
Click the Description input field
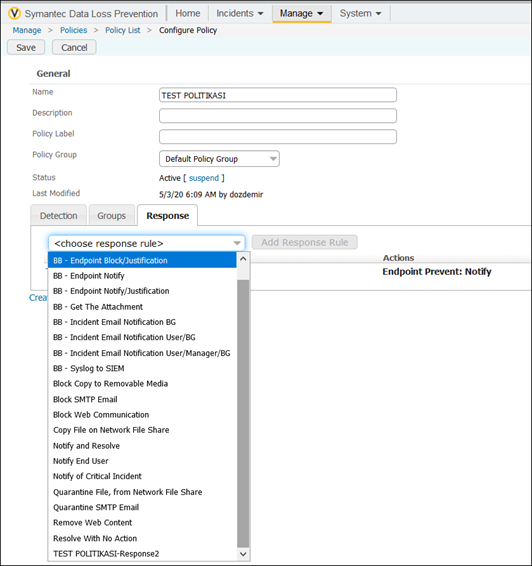pyautogui.click(x=278, y=116)
